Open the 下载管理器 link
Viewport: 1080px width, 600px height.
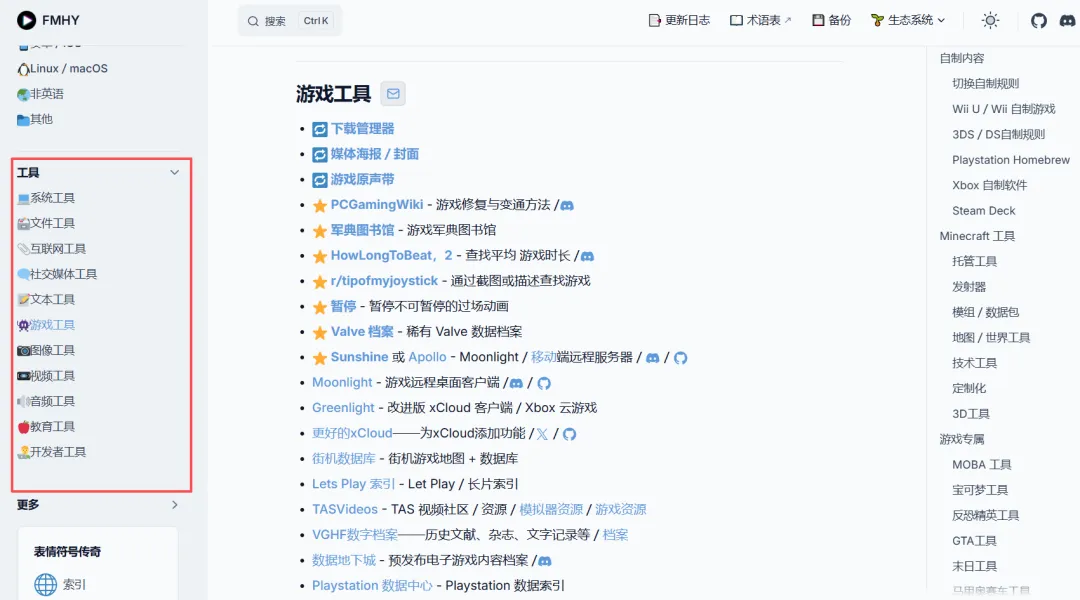tap(362, 129)
